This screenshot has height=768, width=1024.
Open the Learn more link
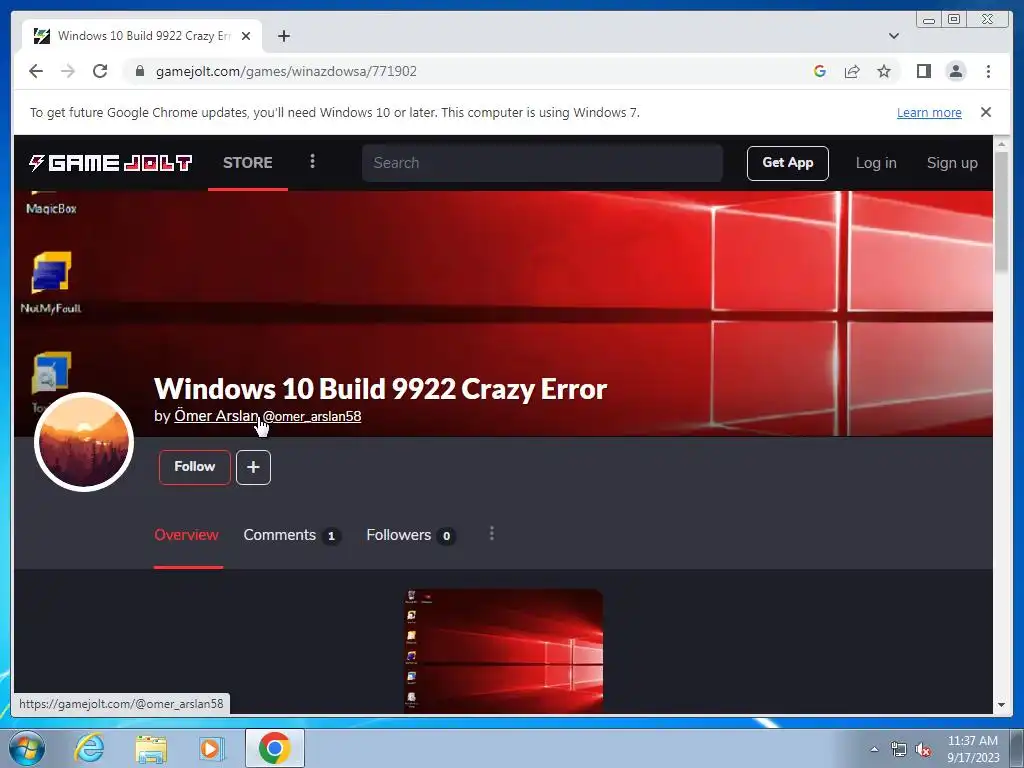(x=929, y=112)
